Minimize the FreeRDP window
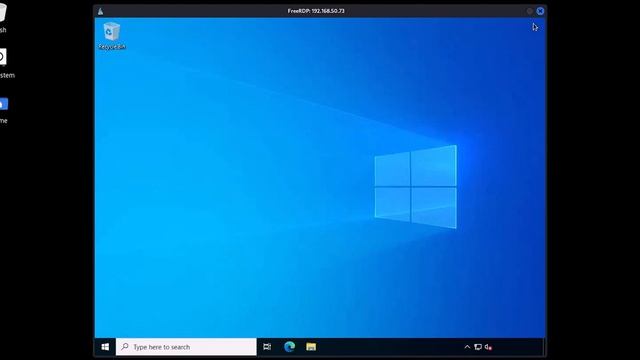Viewport: 640px width, 360px height. [x=530, y=11]
